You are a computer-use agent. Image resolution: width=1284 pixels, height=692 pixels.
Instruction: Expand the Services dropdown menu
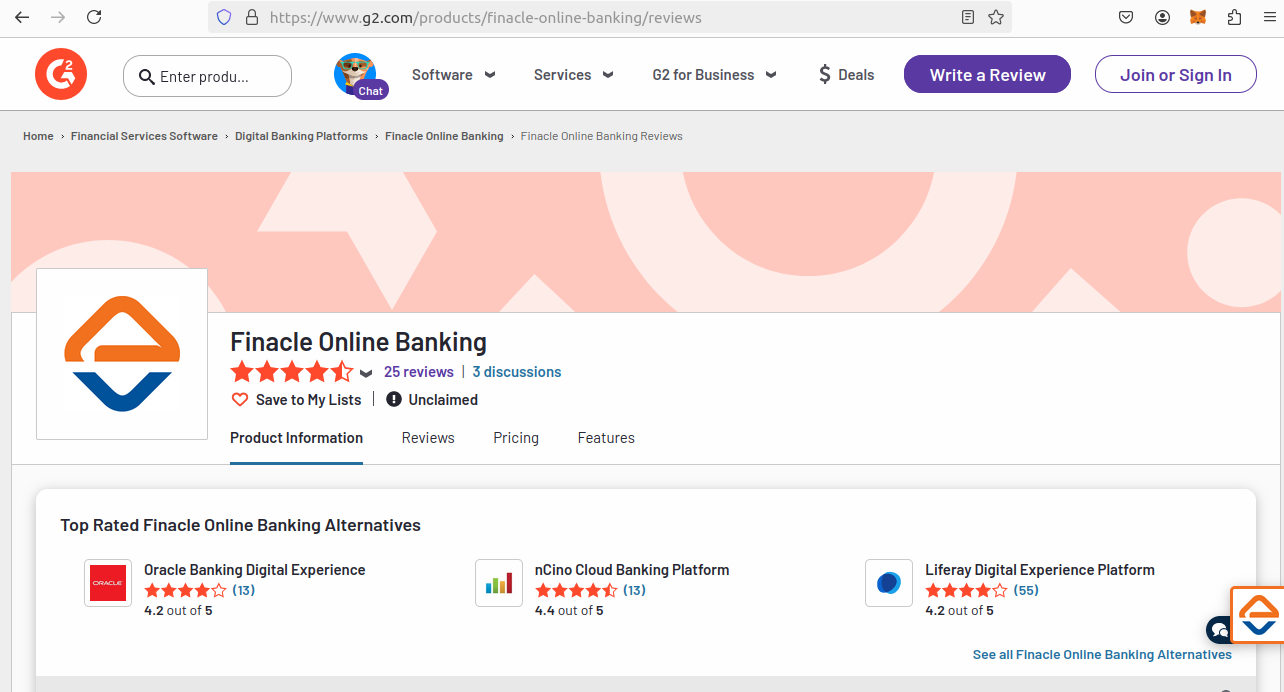574,75
